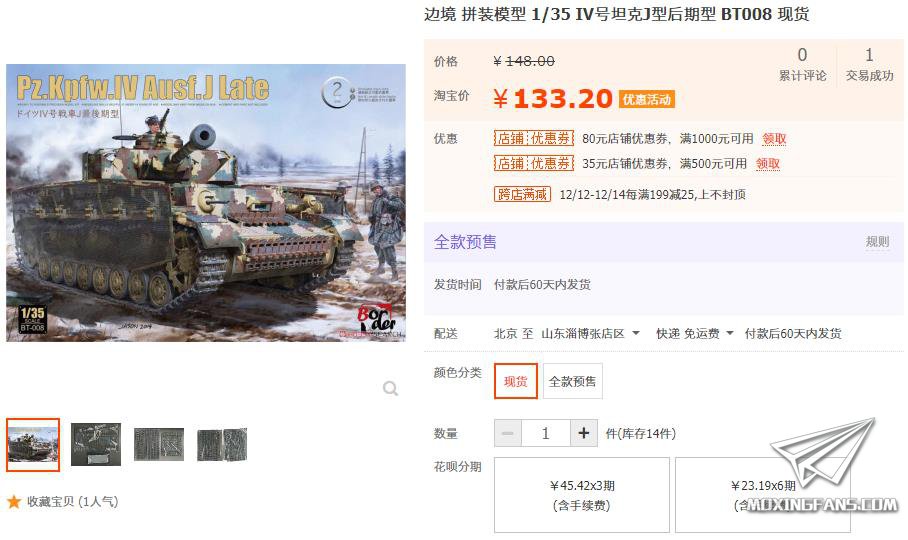Select the fourth parts thumbnail
The width and height of the screenshot is (908, 540).
coord(222,445)
